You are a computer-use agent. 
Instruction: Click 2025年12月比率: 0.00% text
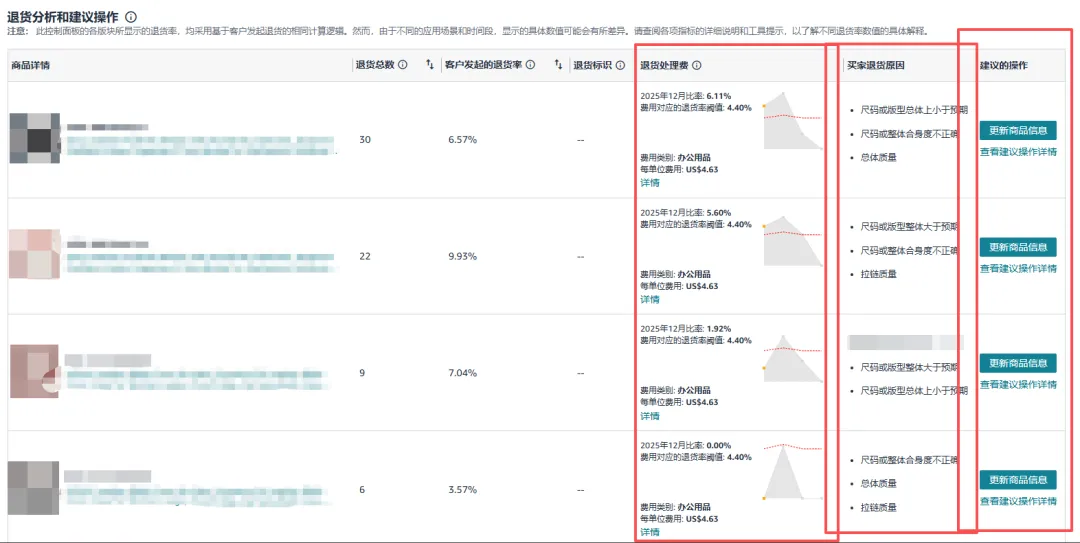pyautogui.click(x=686, y=445)
